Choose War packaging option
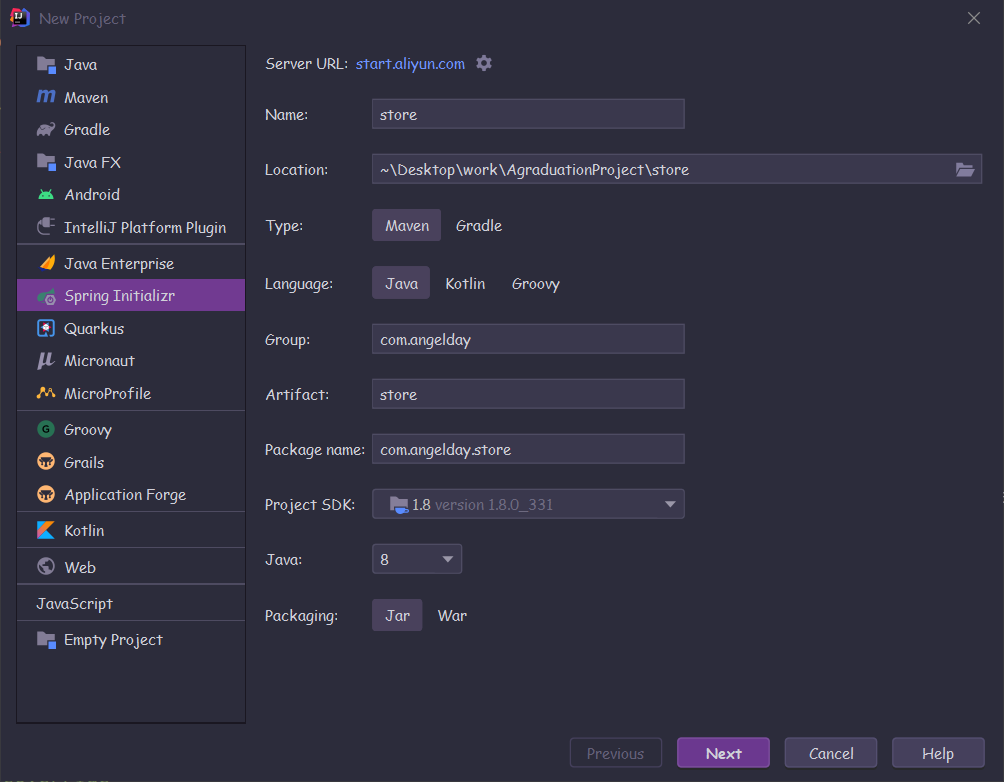The height and width of the screenshot is (782, 1004). coord(452,616)
